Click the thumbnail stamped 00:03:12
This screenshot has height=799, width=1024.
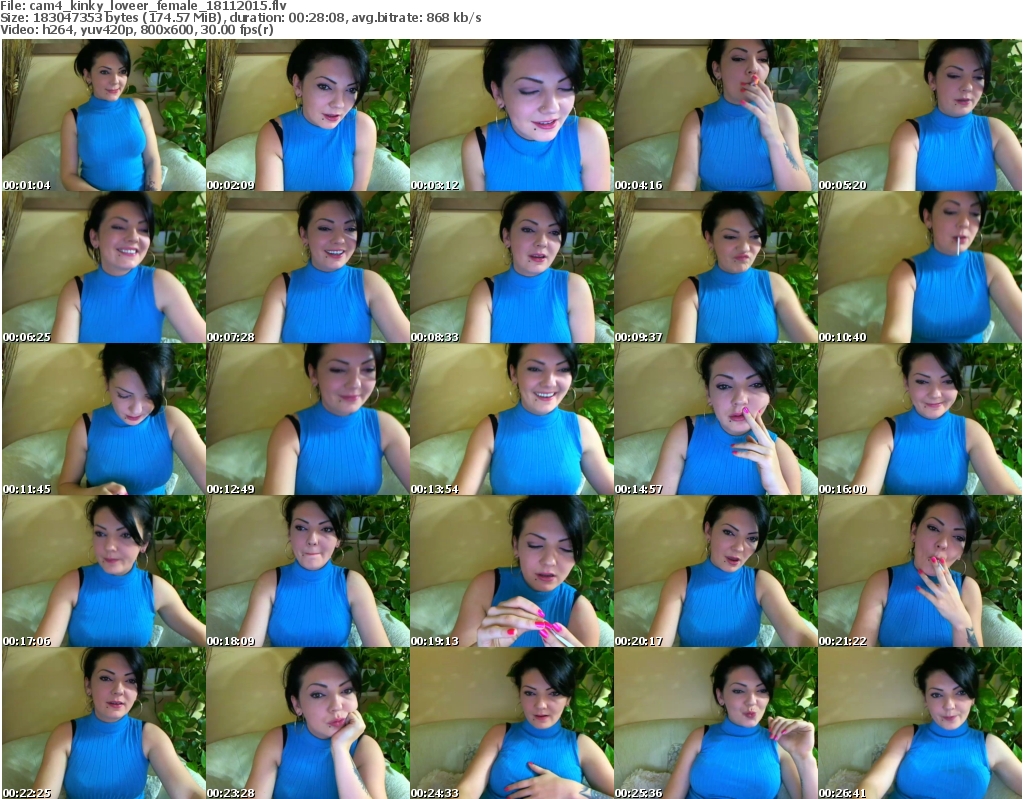pyautogui.click(x=512, y=115)
